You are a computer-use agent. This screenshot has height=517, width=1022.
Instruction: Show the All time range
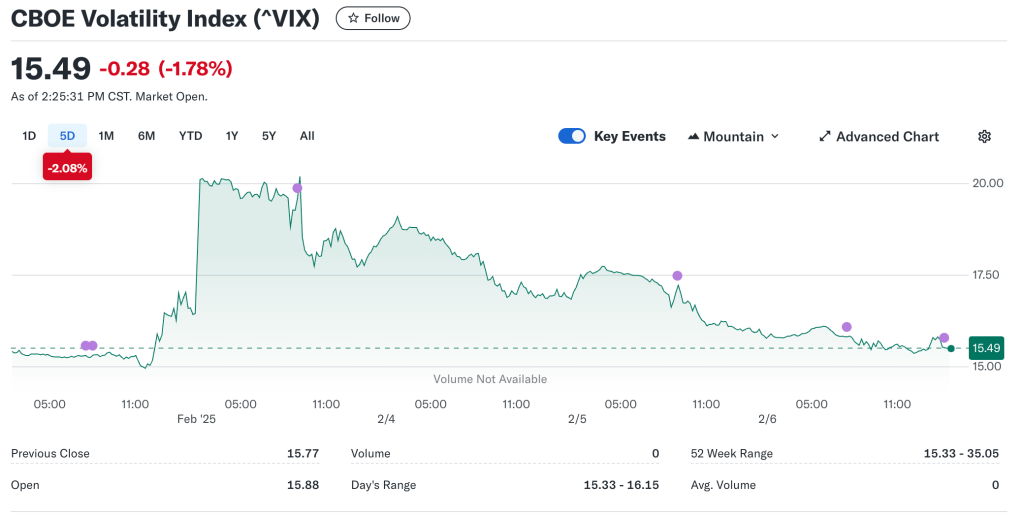pos(307,136)
